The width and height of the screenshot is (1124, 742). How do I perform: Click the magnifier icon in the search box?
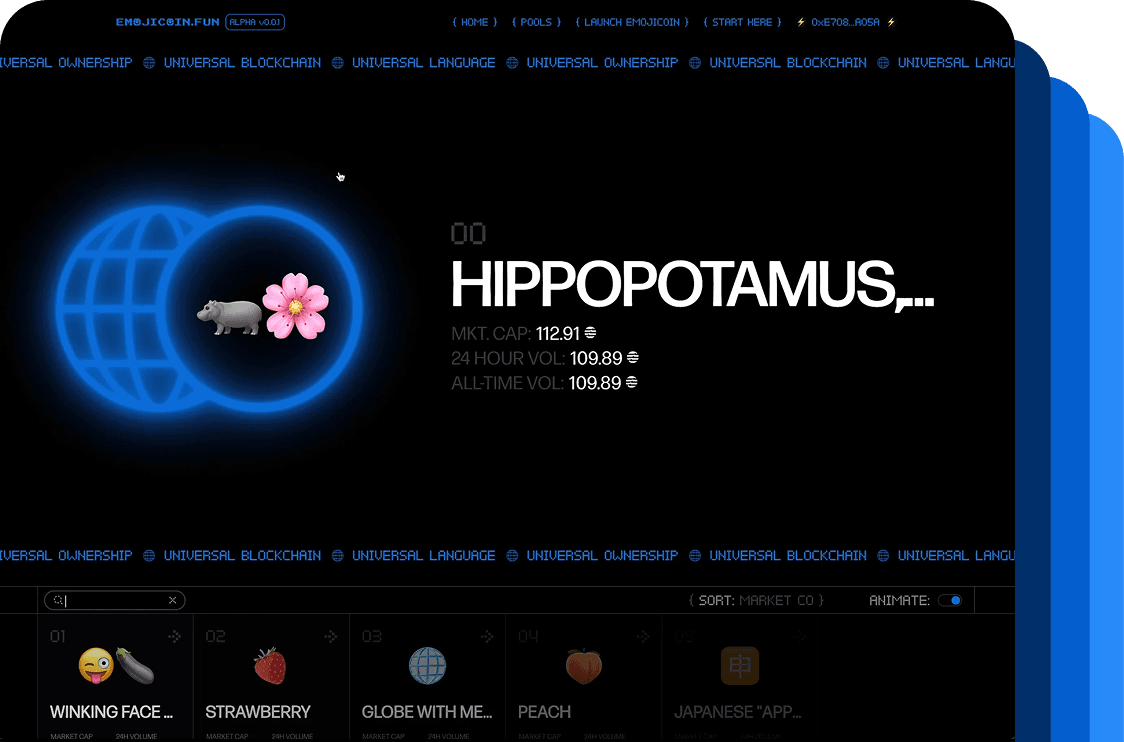(58, 601)
